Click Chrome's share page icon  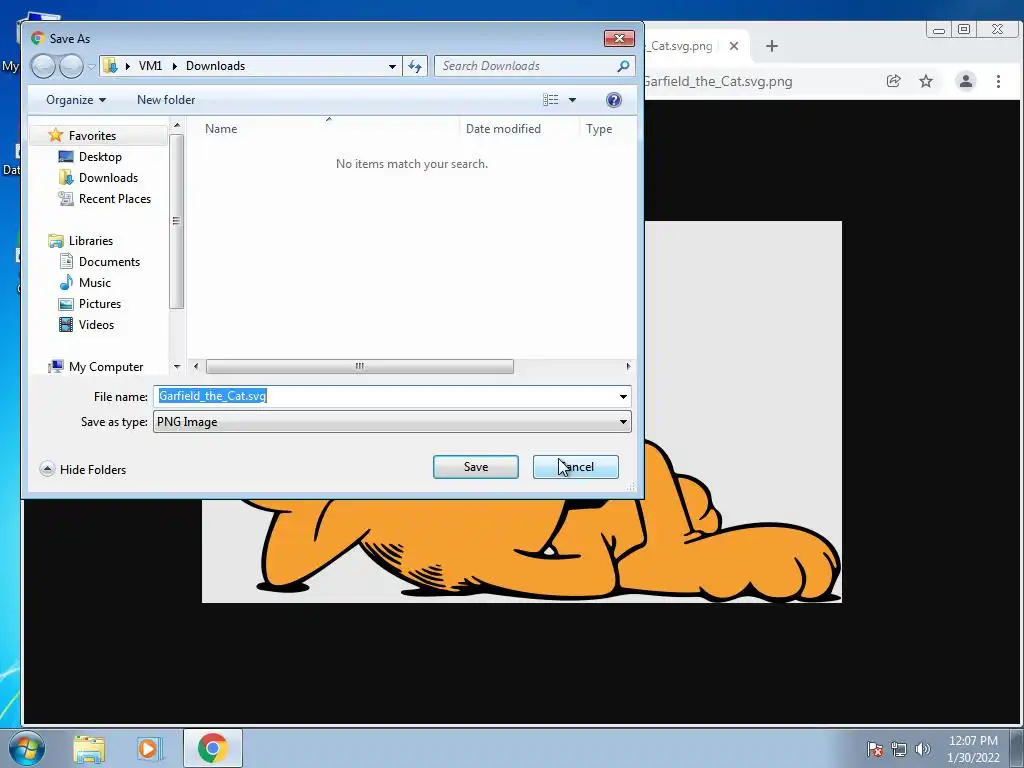pyautogui.click(x=893, y=81)
